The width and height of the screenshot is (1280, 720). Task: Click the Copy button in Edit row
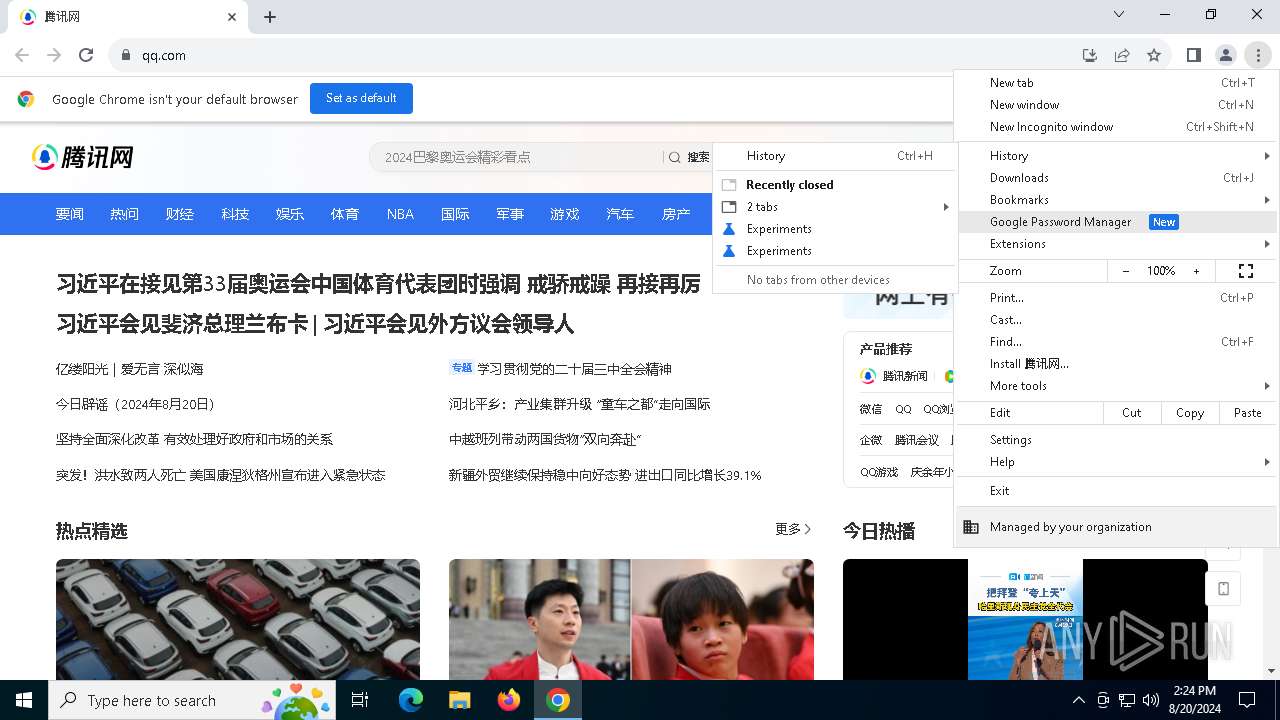pyautogui.click(x=1190, y=413)
